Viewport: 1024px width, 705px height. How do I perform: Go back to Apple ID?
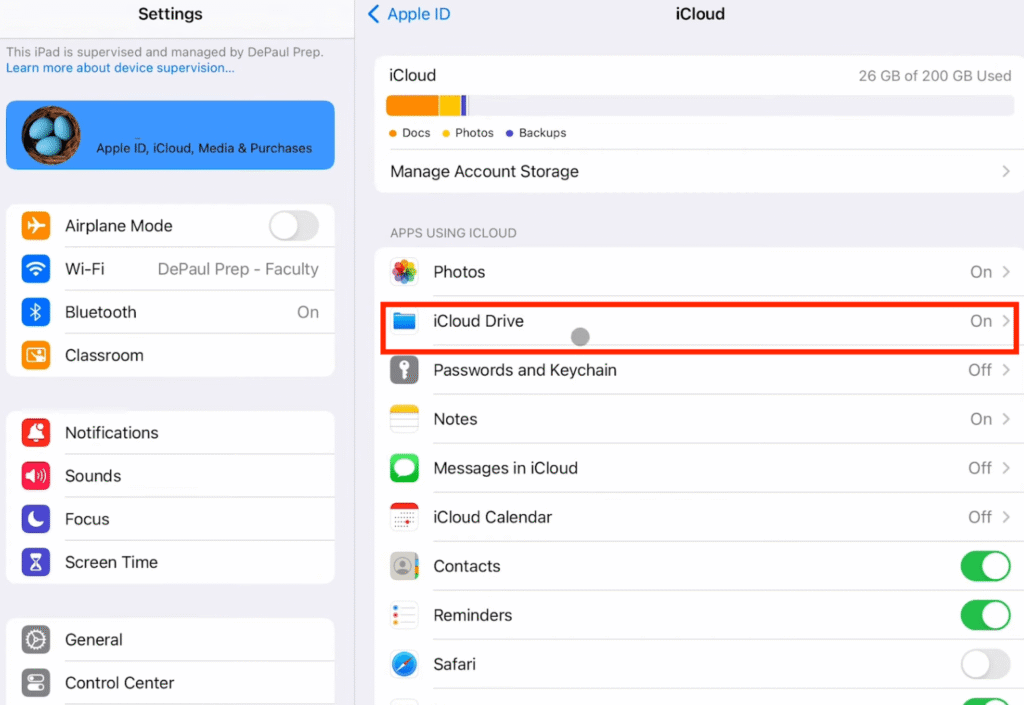(x=409, y=14)
